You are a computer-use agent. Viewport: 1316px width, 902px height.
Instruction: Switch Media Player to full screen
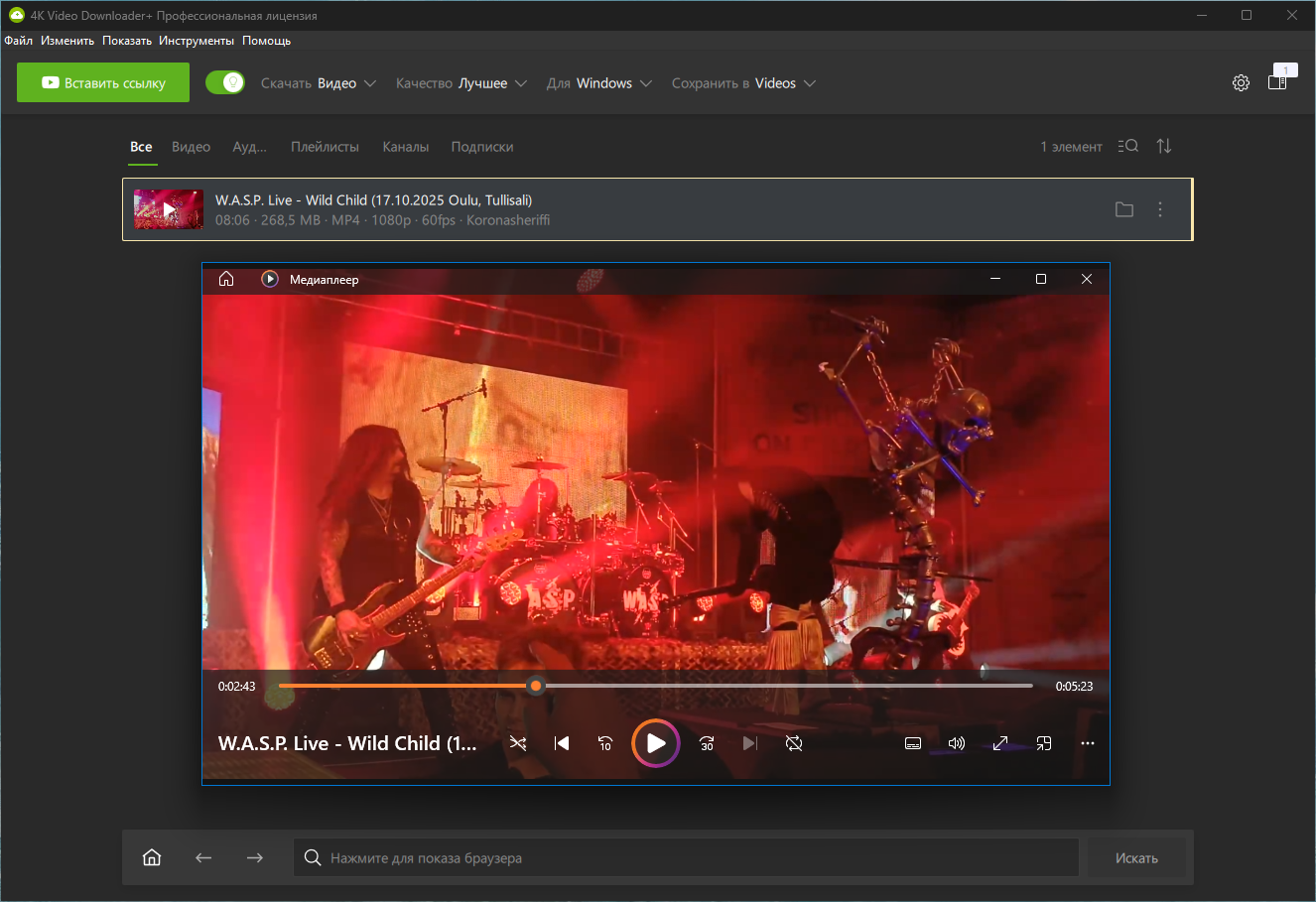[x=1000, y=743]
